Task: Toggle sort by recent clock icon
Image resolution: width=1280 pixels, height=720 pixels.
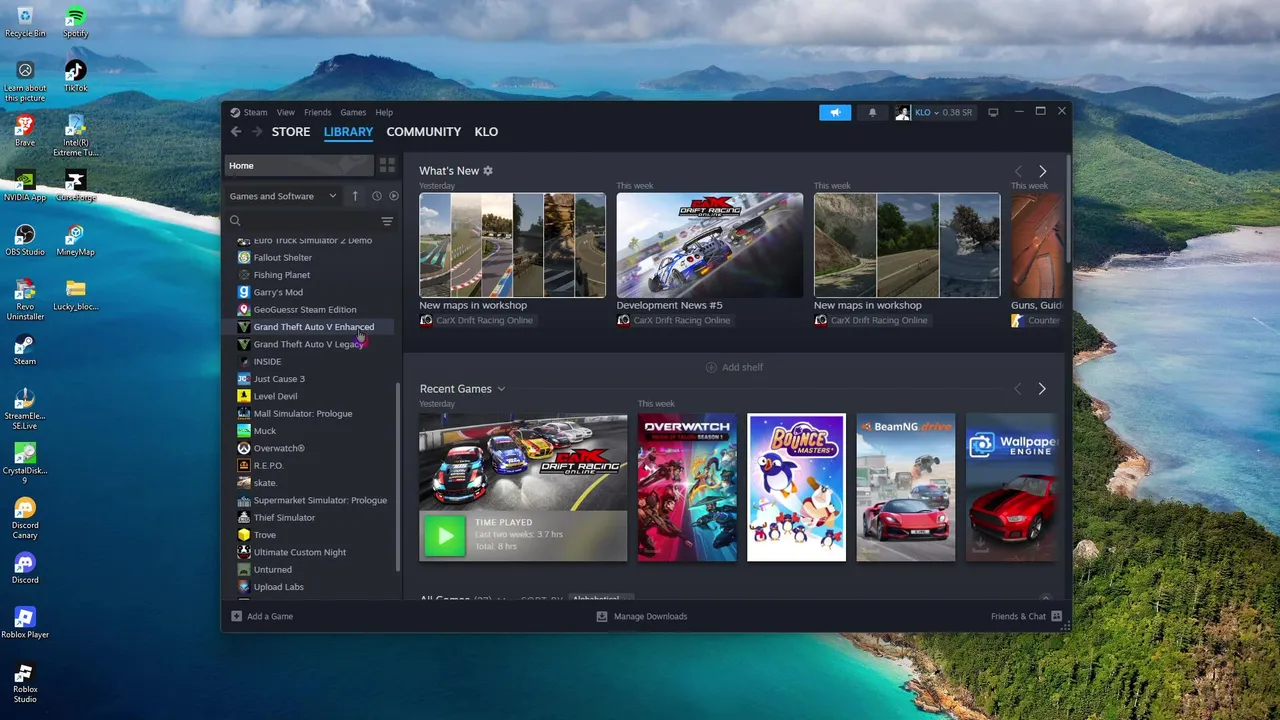Action: point(377,196)
